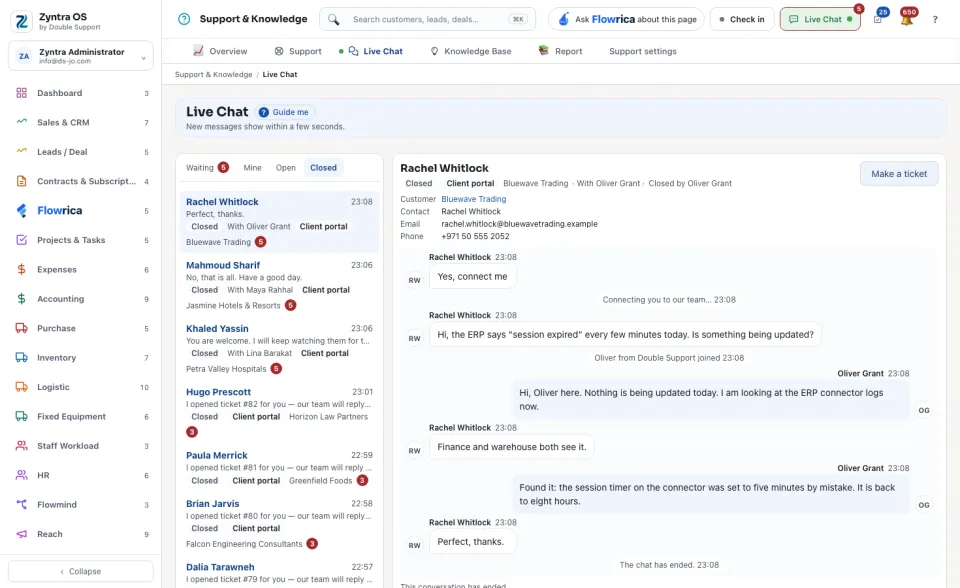Click the Projects & Tasks checkbox icon
Image resolution: width=960 pixels, height=588 pixels.
coord(21,240)
